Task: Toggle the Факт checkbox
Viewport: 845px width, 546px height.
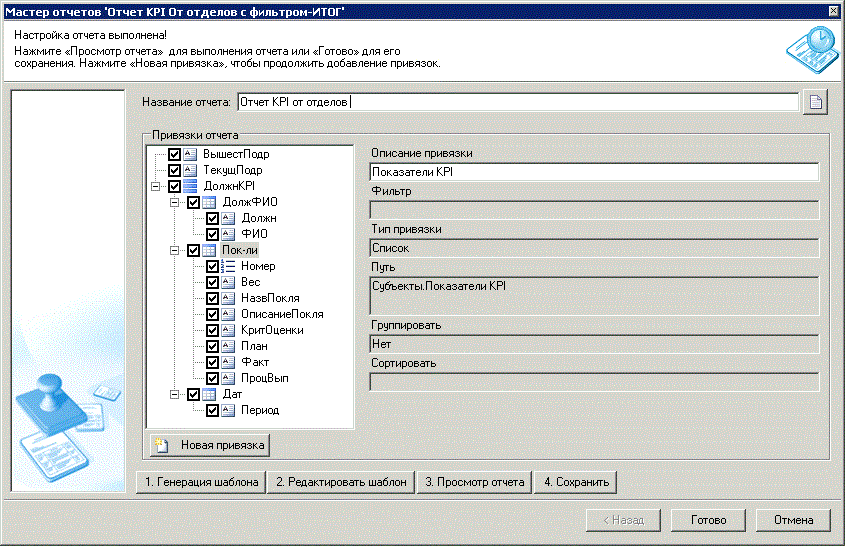Action: [x=212, y=363]
